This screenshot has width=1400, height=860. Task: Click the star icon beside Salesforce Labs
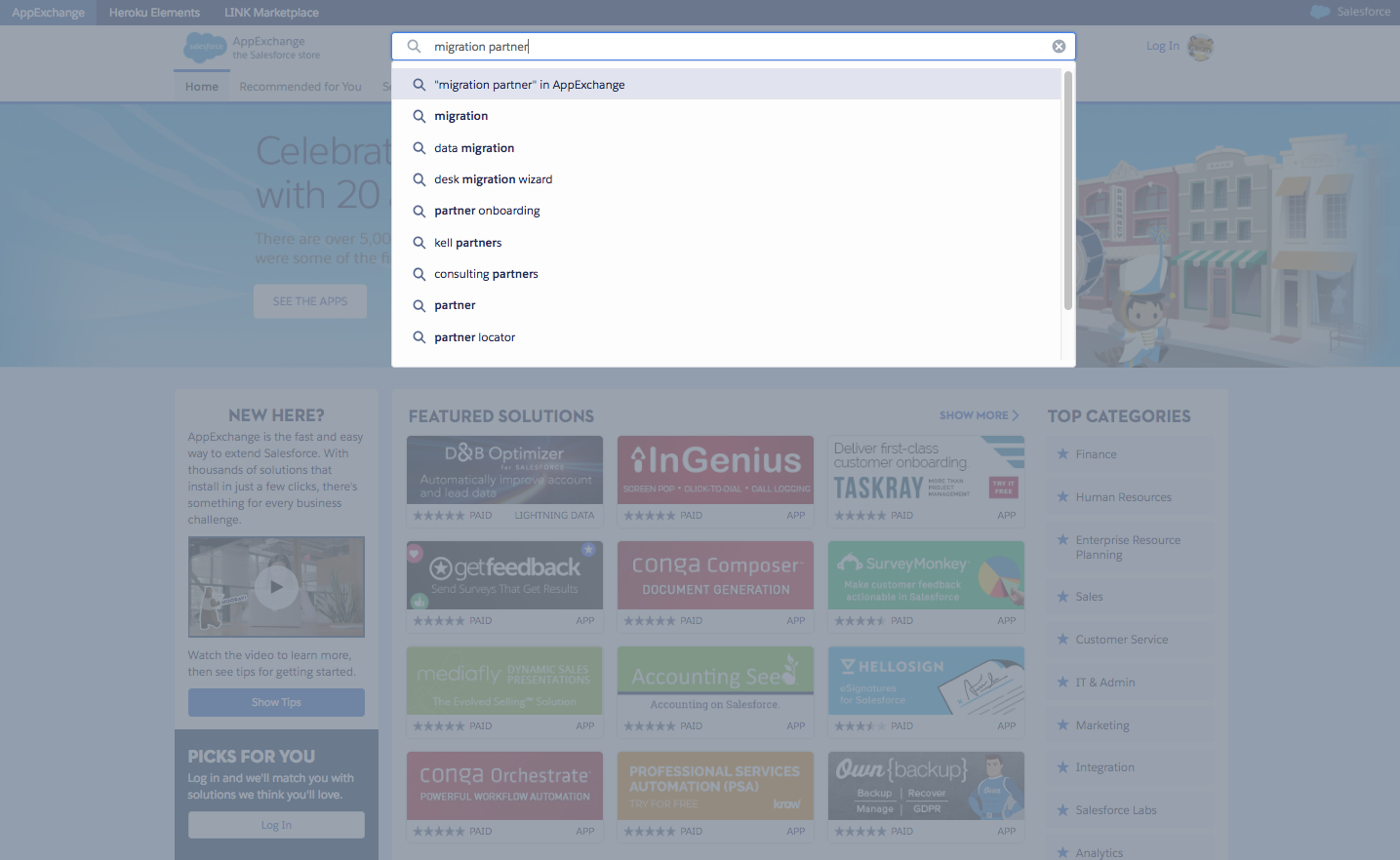coord(1063,809)
